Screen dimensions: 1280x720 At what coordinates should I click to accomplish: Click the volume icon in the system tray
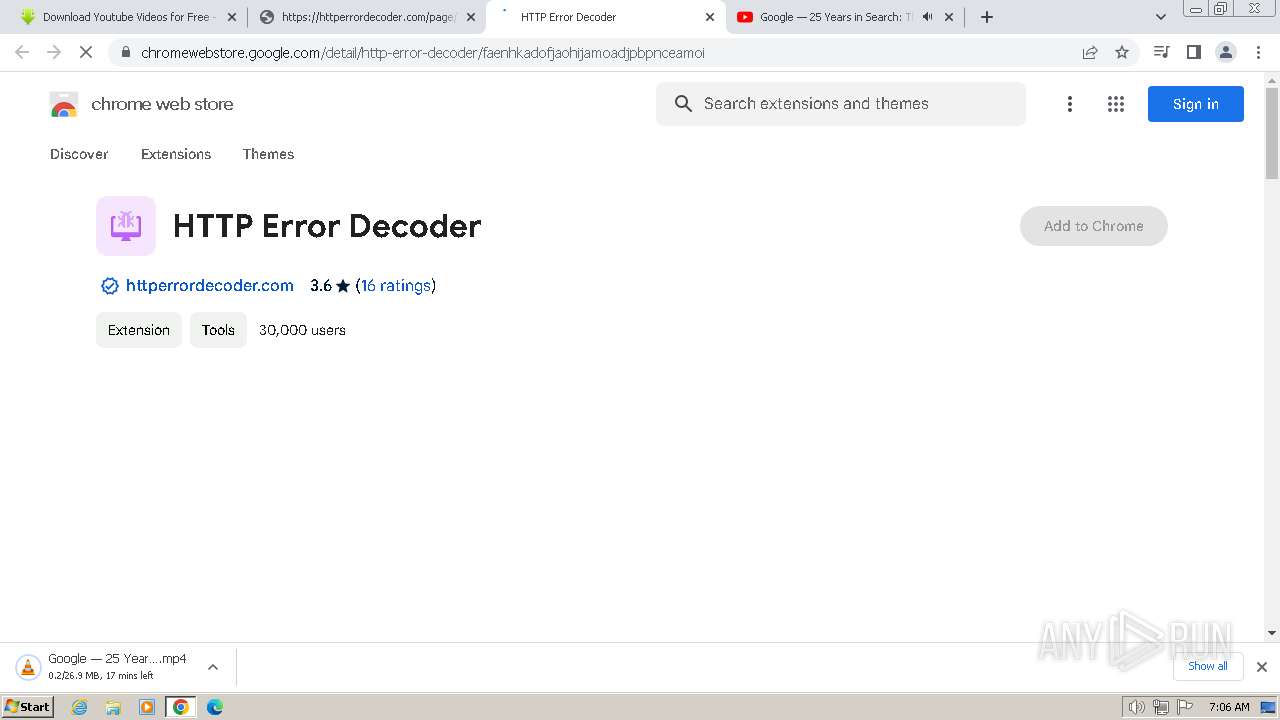point(1136,707)
